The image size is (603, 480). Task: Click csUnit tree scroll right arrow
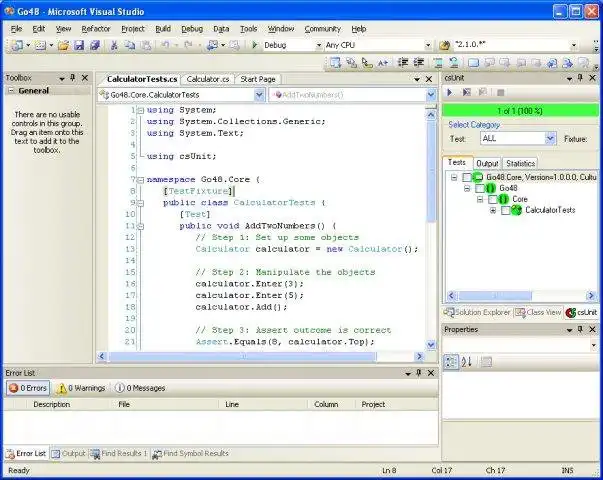point(591,296)
